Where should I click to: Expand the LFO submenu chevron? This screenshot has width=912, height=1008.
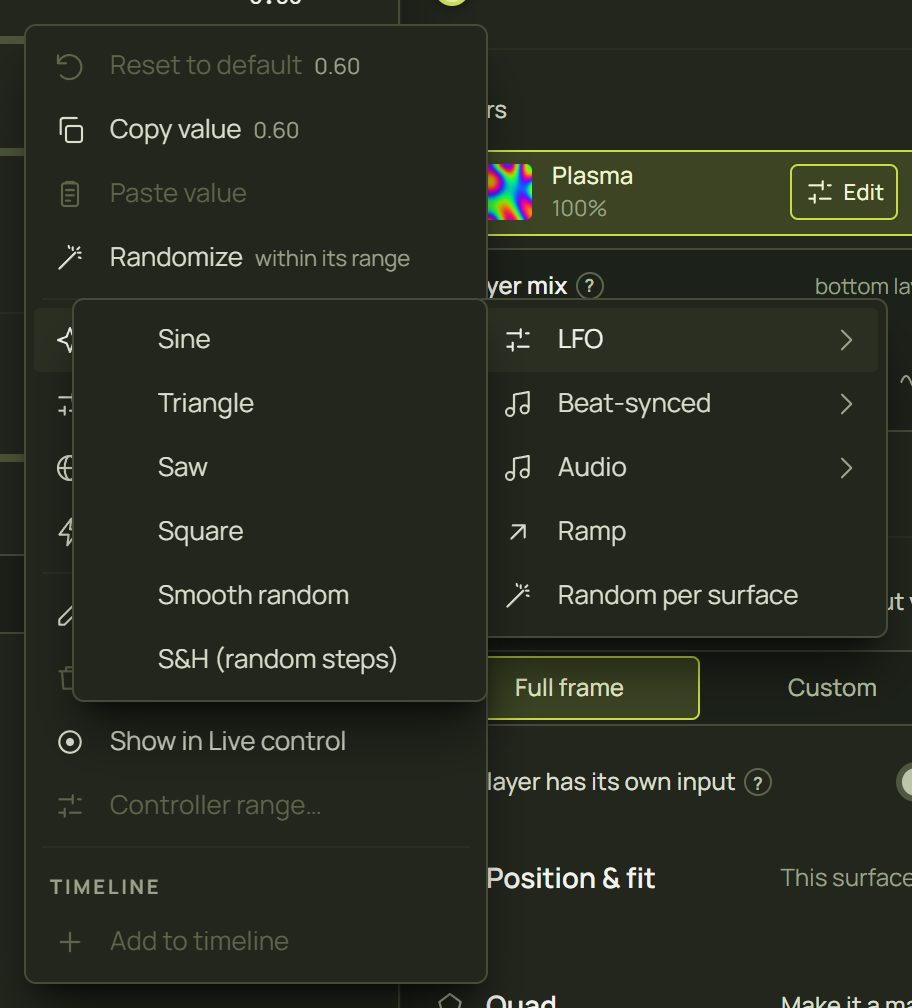(846, 339)
